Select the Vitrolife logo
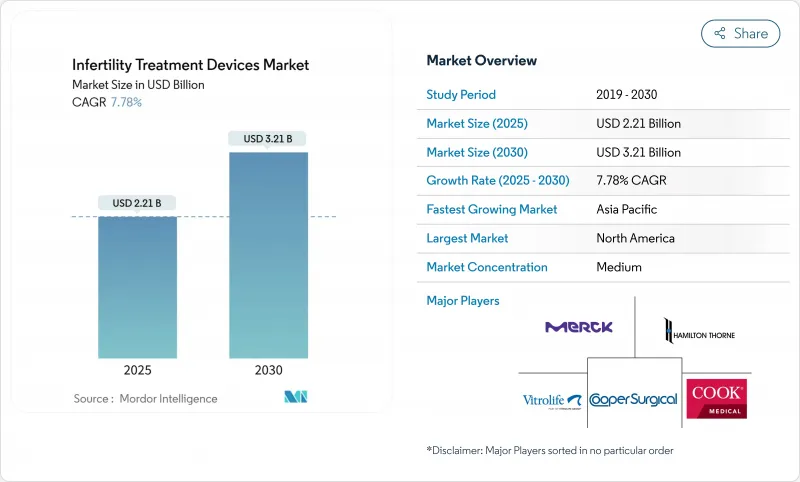This screenshot has width=800, height=482. coord(551,400)
